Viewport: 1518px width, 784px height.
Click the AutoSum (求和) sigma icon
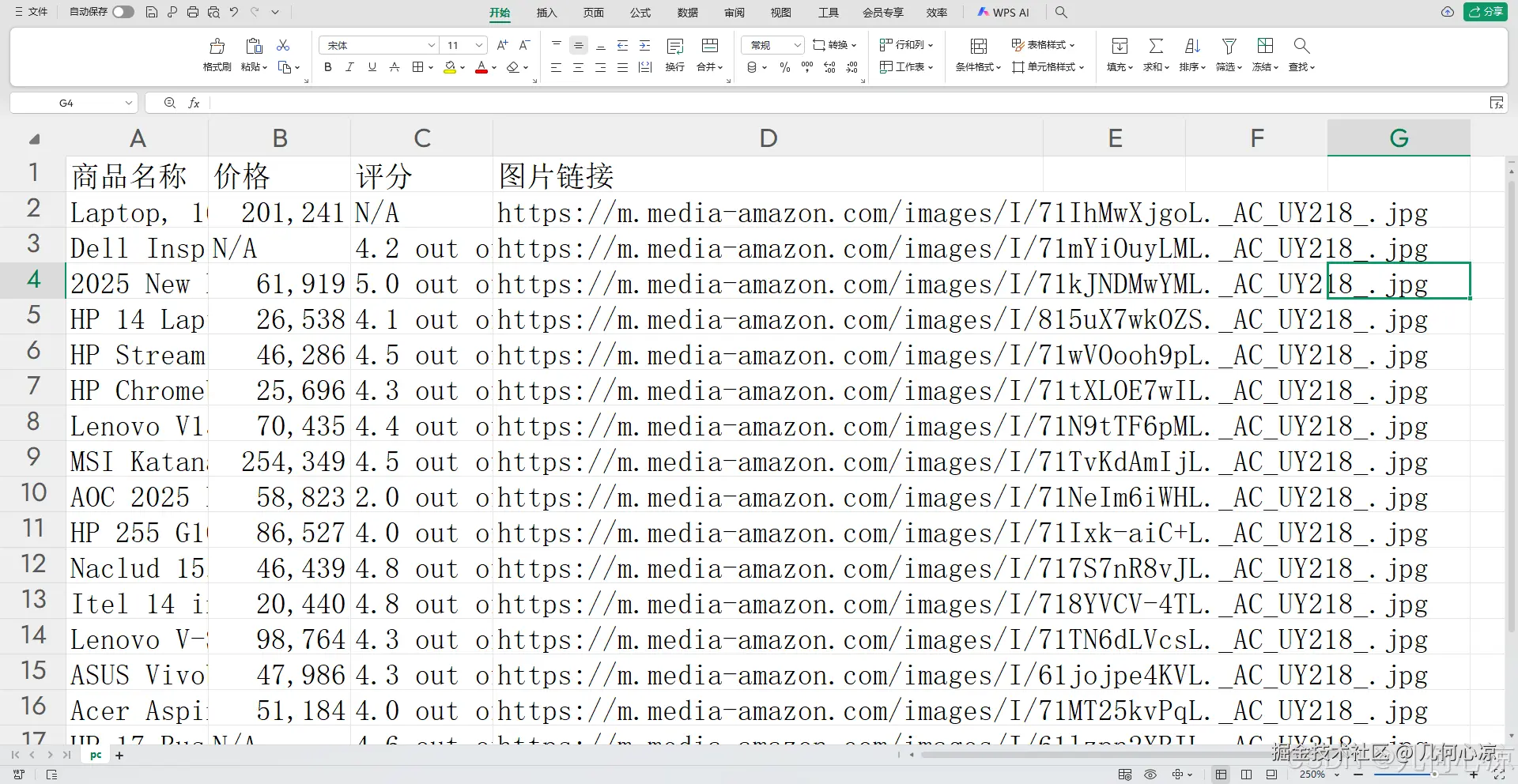pos(1156,46)
